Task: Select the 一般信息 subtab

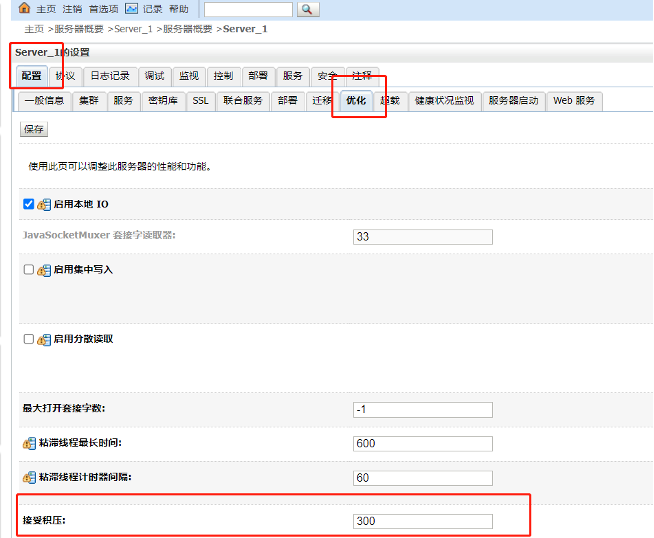Action: click(x=44, y=101)
